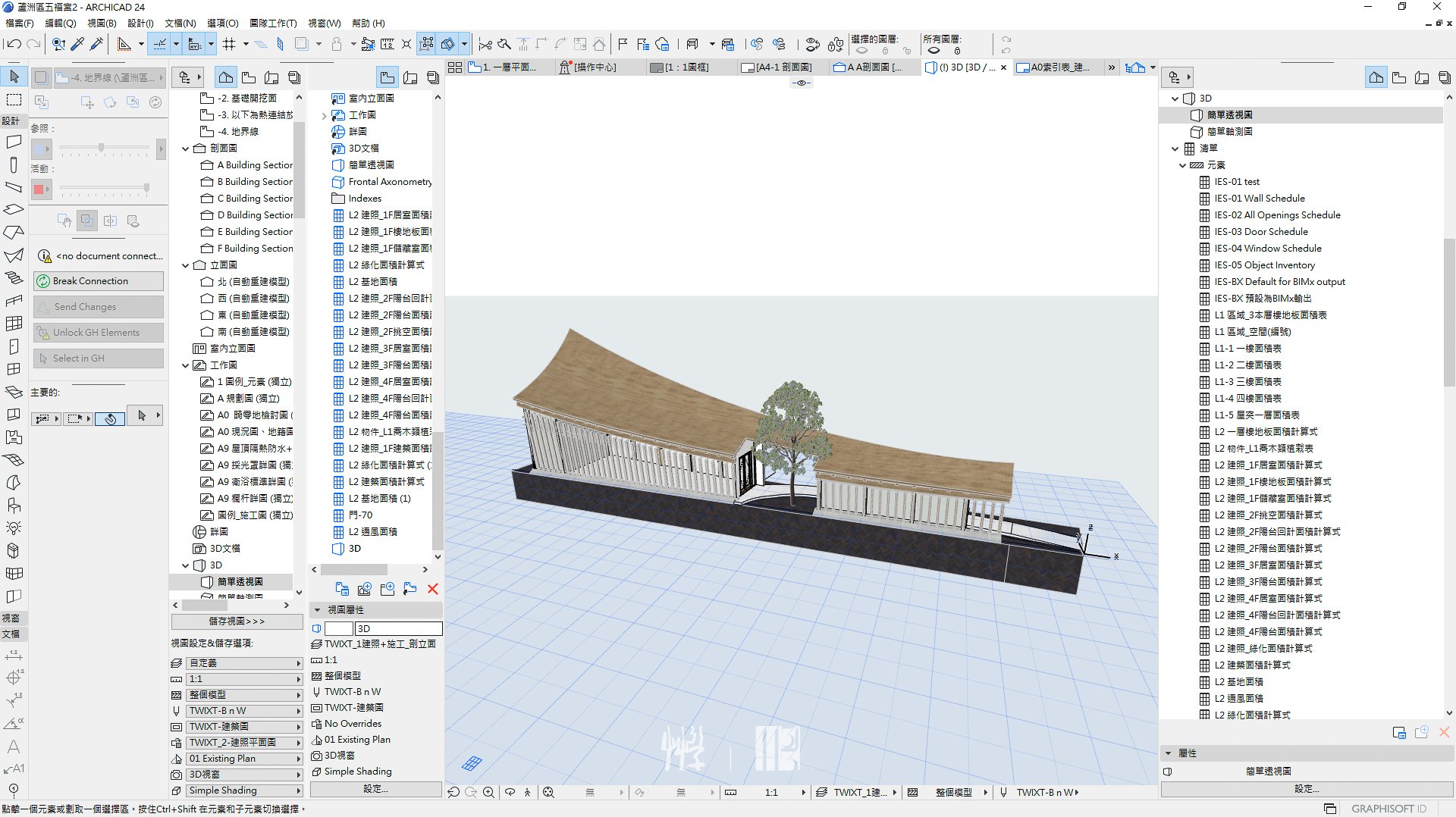Collapse the 剖面圖 tree folder
This screenshot has height=817, width=1456.
(185, 149)
